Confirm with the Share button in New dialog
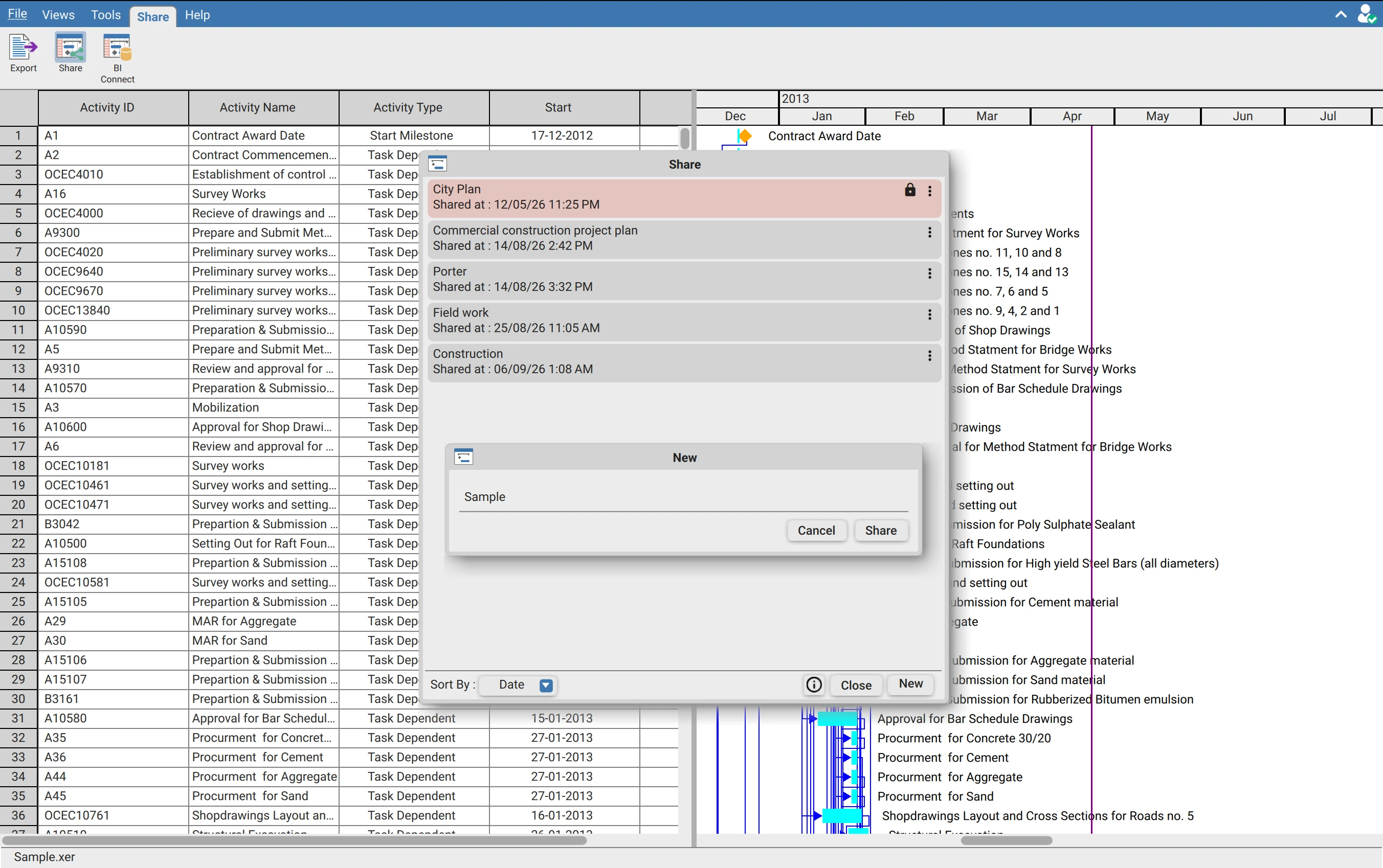This screenshot has height=868, width=1383. point(880,531)
